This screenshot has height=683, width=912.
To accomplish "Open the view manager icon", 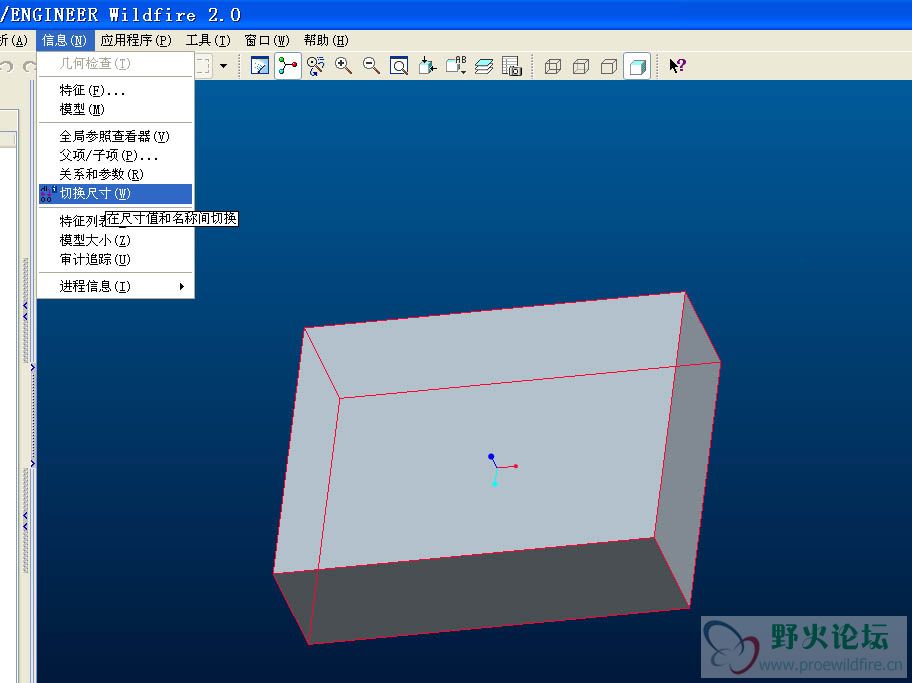I will pos(512,66).
